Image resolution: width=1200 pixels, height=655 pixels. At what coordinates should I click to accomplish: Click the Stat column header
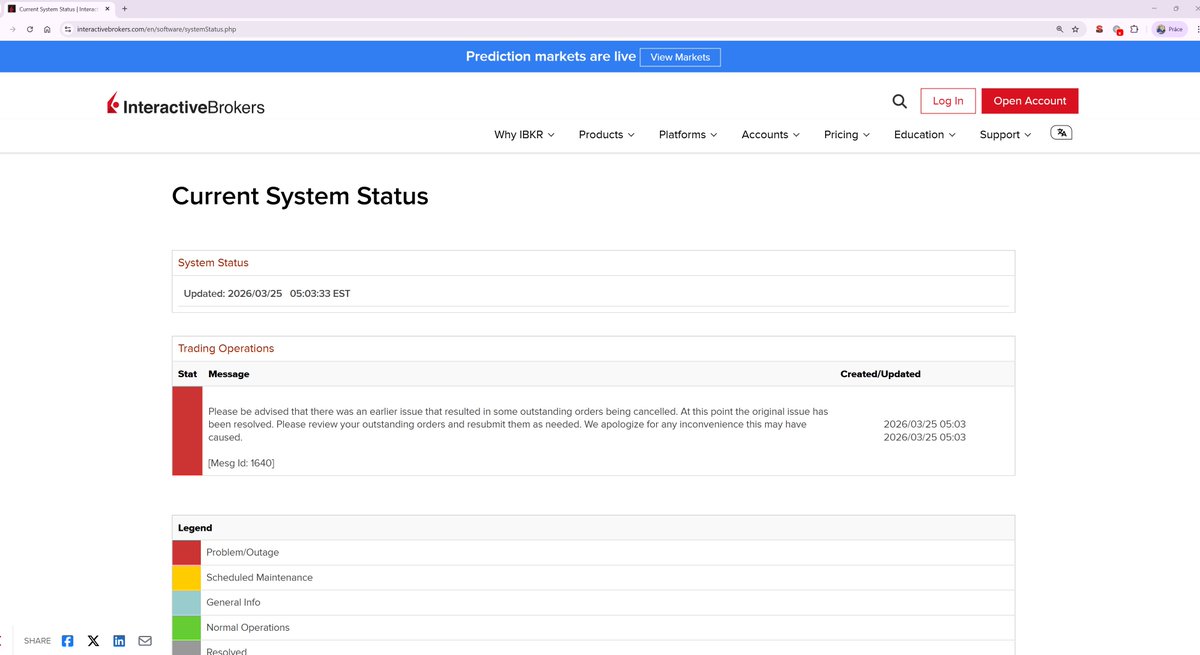[187, 374]
